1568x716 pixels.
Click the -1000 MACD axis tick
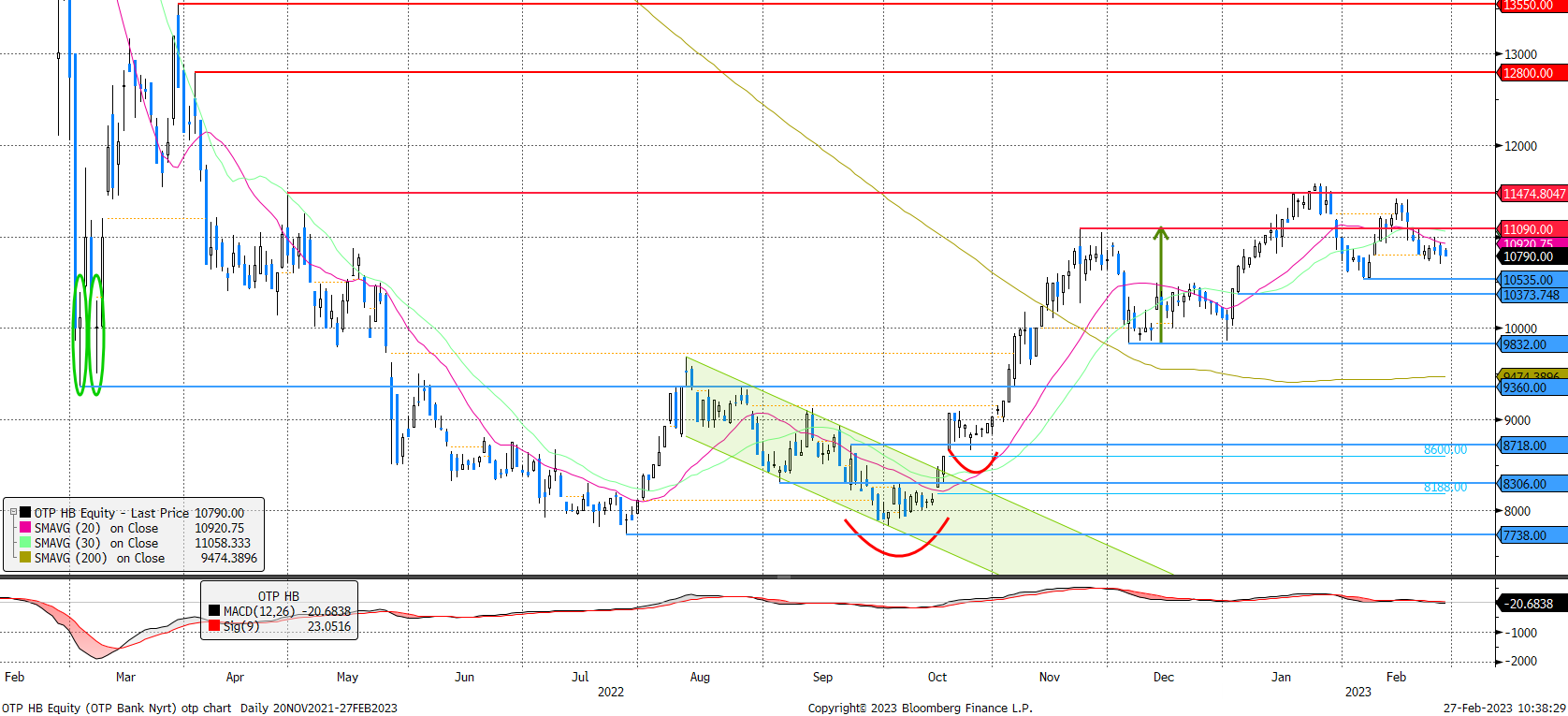(x=1521, y=633)
